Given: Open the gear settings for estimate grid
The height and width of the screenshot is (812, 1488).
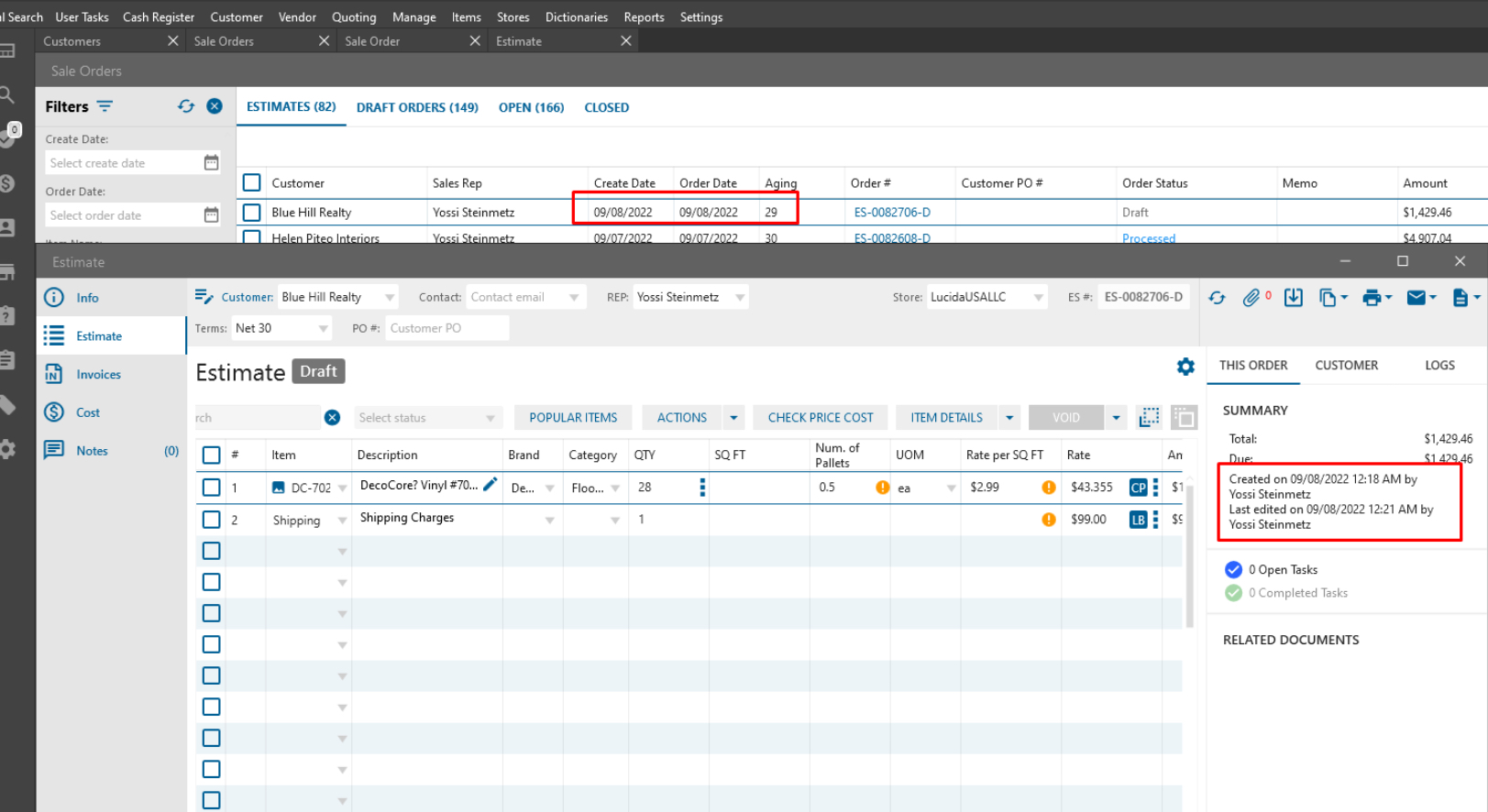Looking at the screenshot, I should click(1185, 367).
